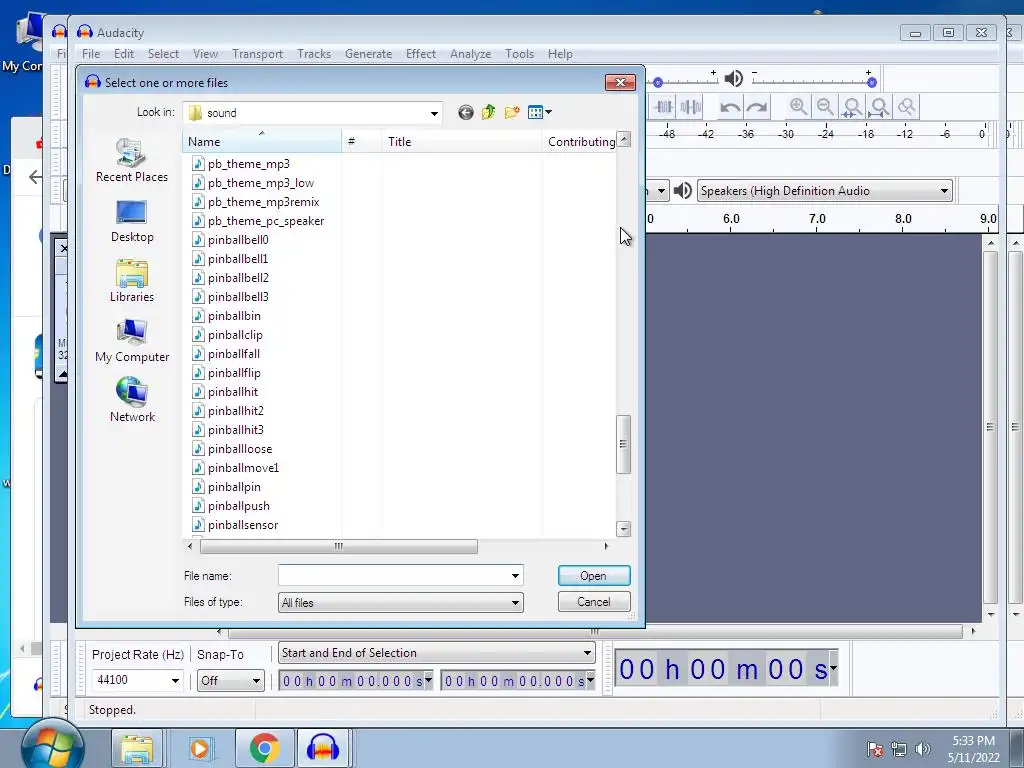Open Libraries in dialog sidebar

click(x=132, y=281)
